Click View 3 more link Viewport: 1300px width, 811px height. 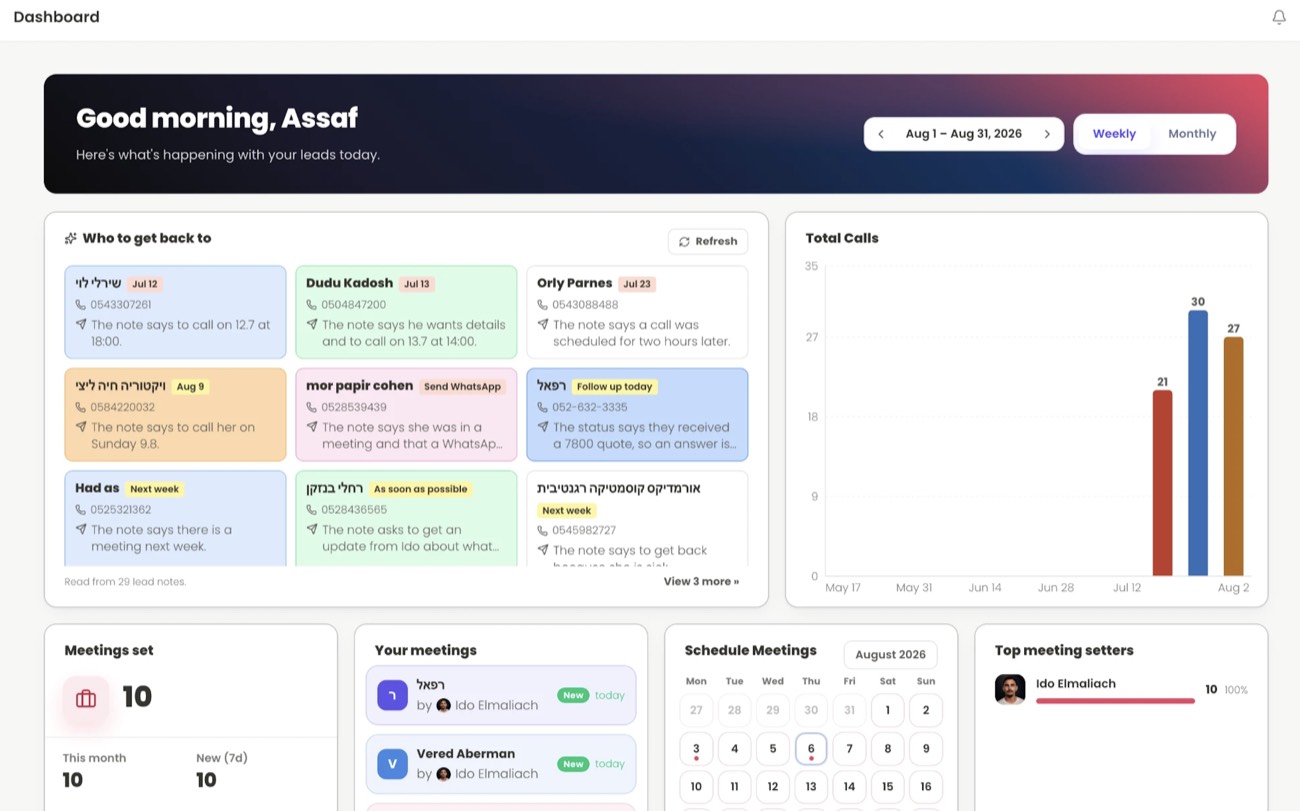pyautogui.click(x=701, y=581)
